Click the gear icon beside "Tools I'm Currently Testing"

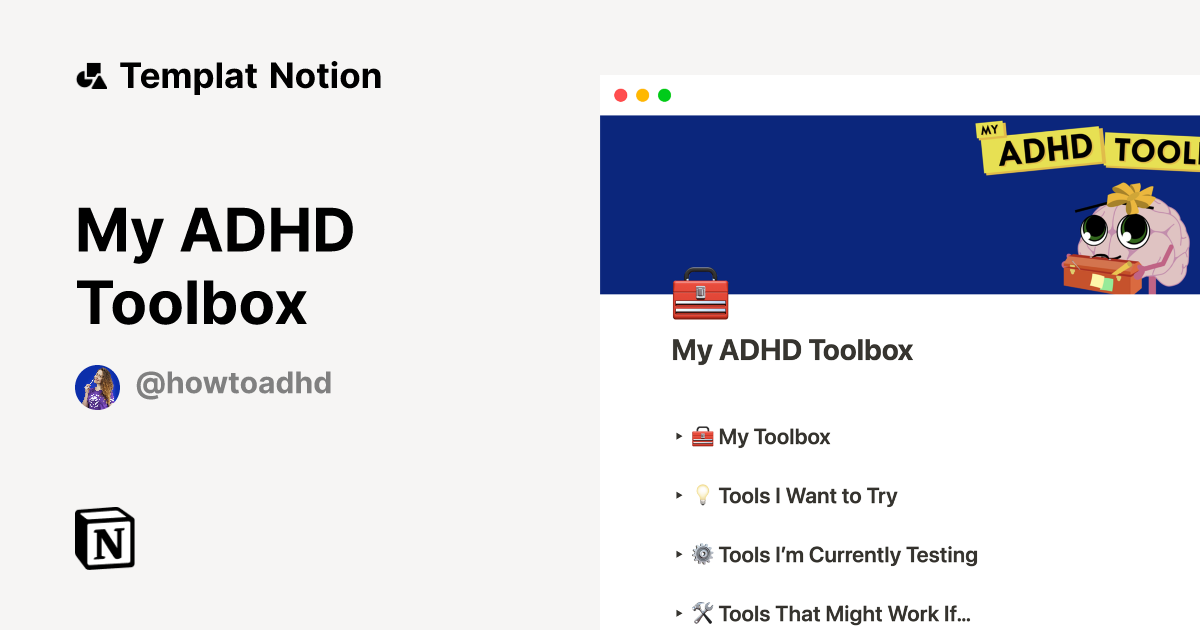pos(703,553)
